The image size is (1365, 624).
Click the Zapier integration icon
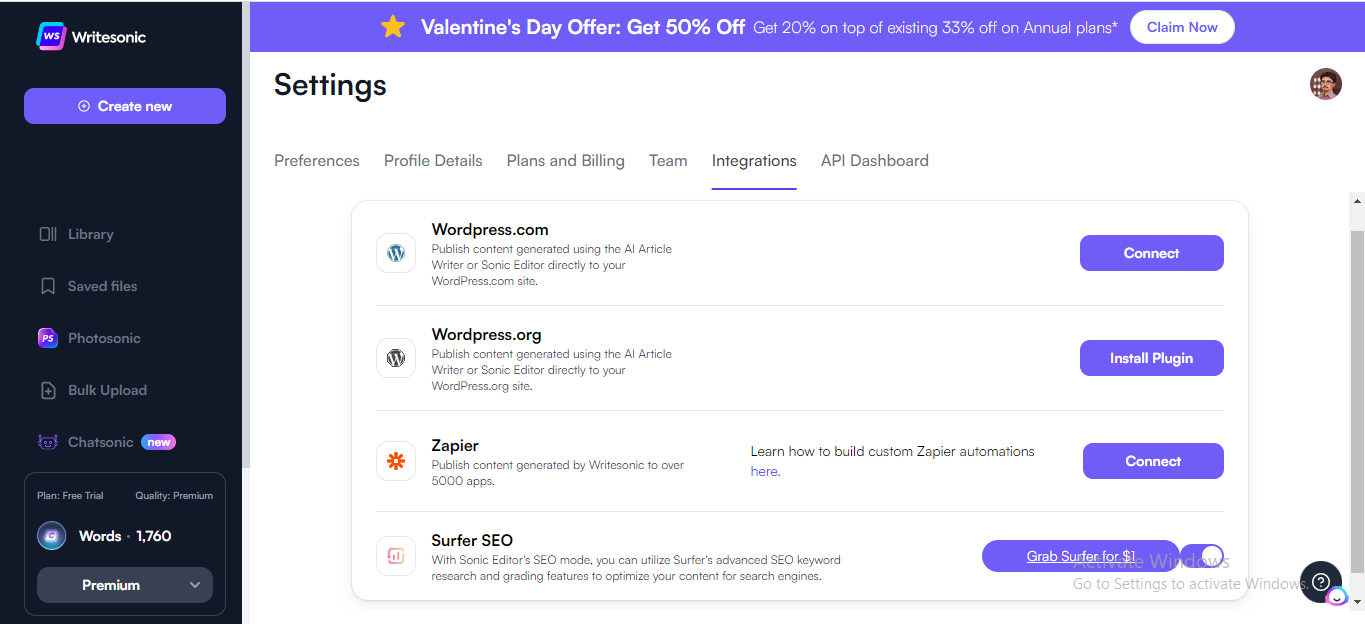pyautogui.click(x=396, y=461)
